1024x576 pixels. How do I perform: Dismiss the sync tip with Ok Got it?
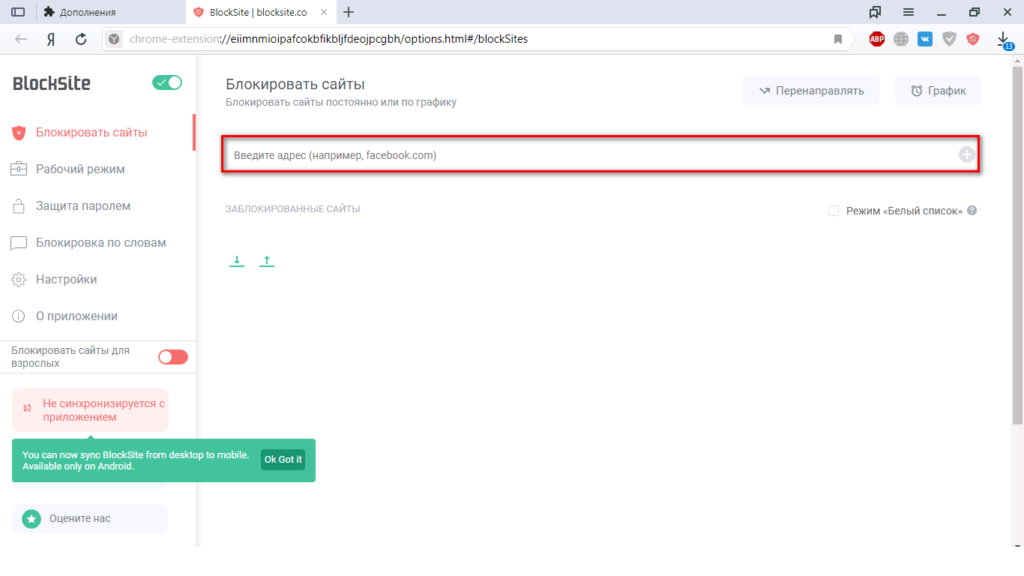click(283, 460)
